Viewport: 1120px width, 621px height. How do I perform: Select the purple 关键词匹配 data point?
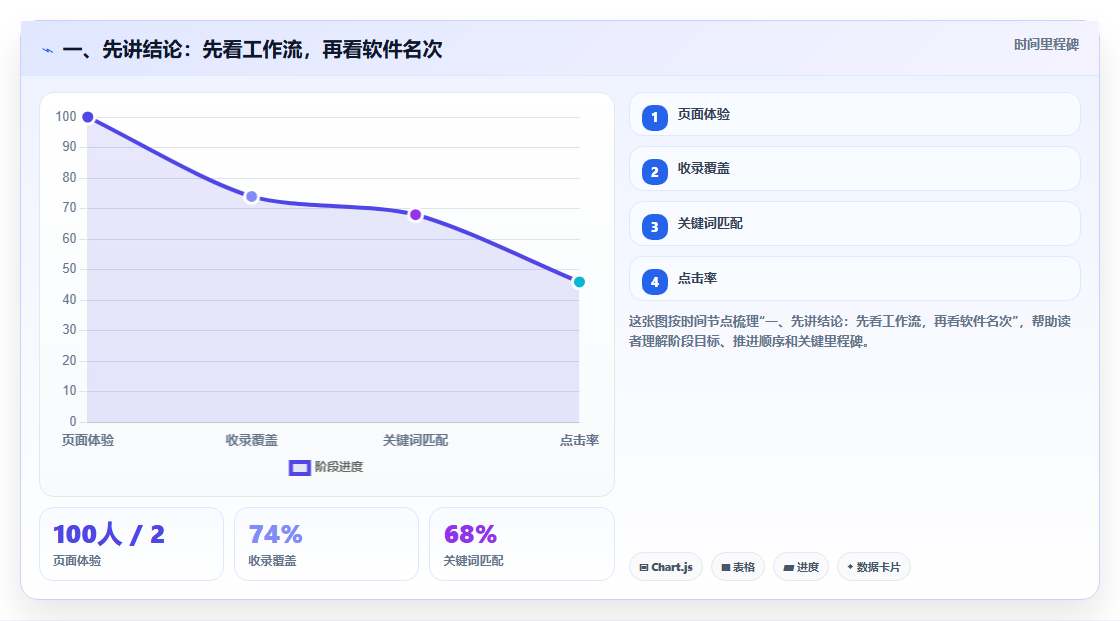pyautogui.click(x=416, y=214)
